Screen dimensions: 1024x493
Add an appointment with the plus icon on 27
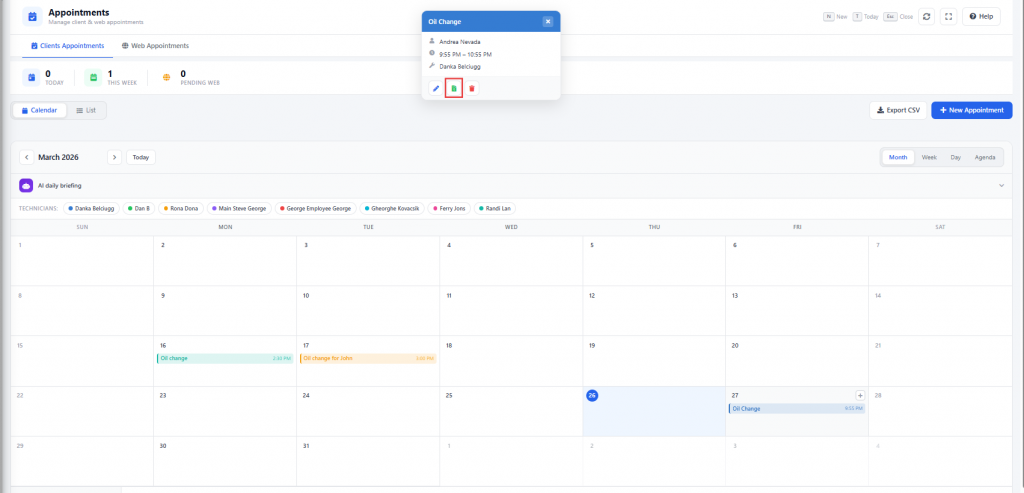[x=860, y=396]
